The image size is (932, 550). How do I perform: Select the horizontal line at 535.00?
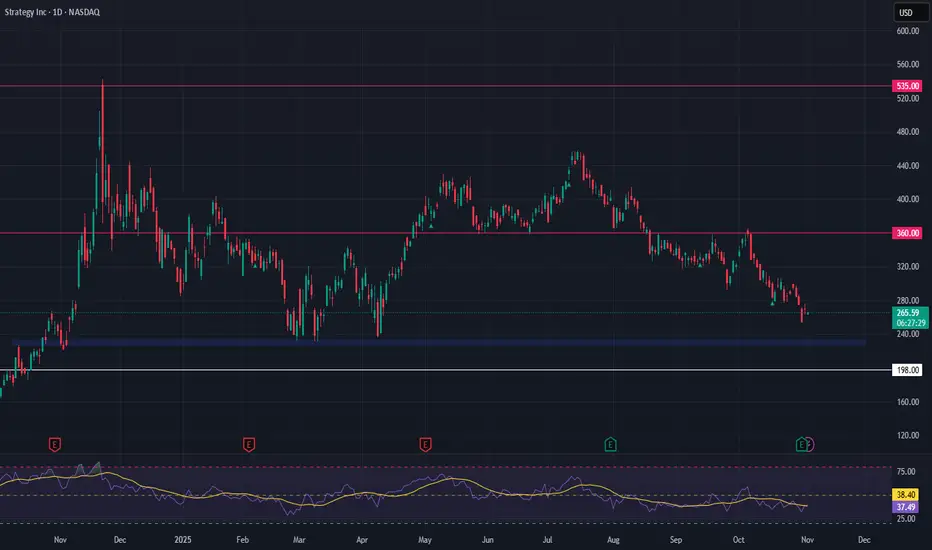click(446, 86)
